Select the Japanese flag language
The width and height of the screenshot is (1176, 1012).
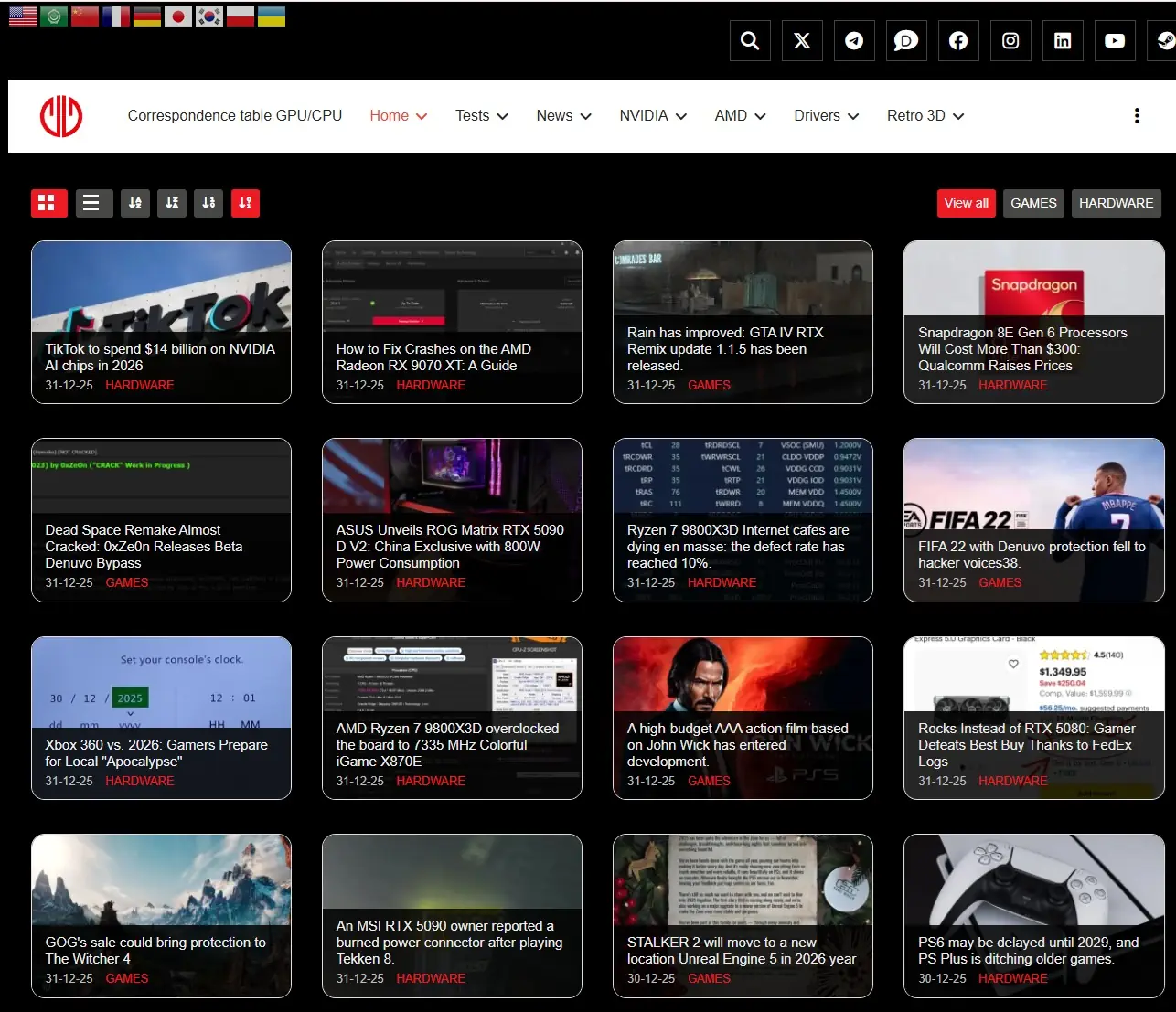(x=178, y=16)
